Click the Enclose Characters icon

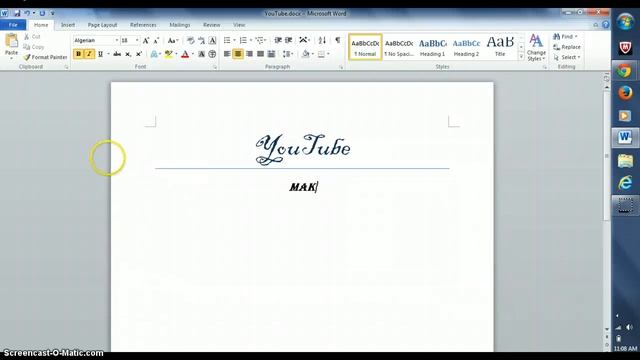(212, 54)
